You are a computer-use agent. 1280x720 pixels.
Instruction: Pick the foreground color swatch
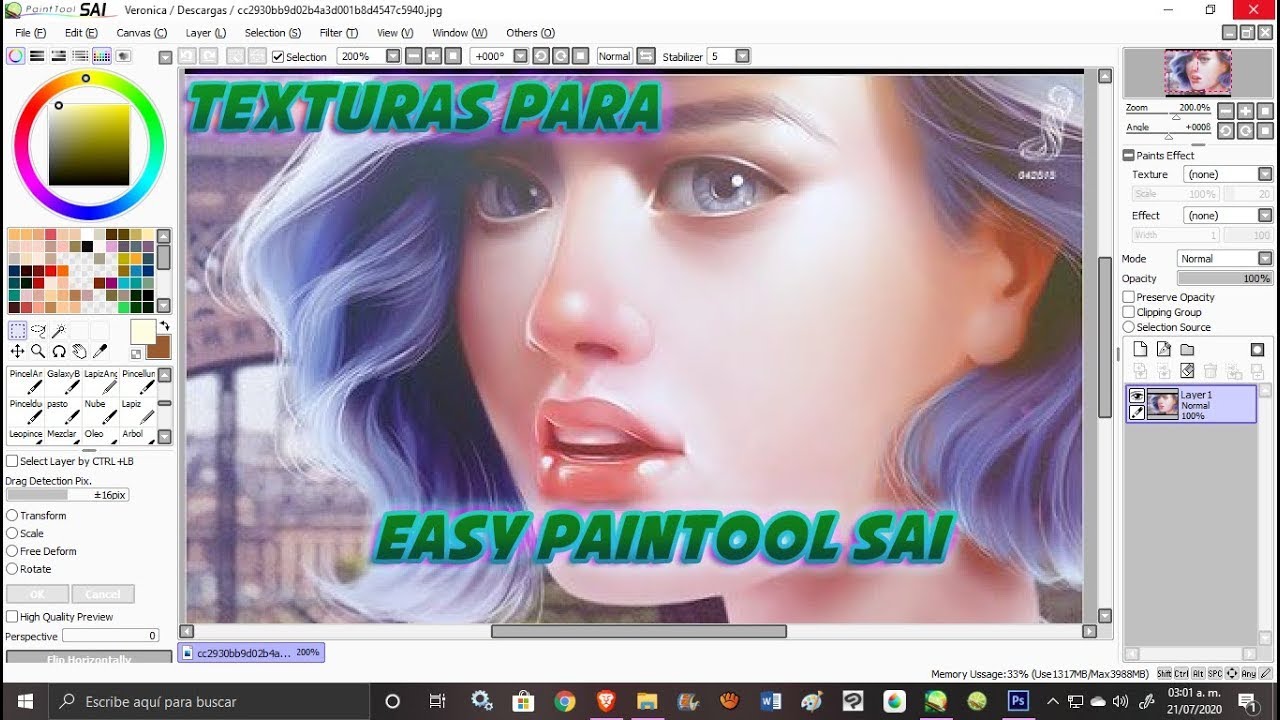(143, 332)
